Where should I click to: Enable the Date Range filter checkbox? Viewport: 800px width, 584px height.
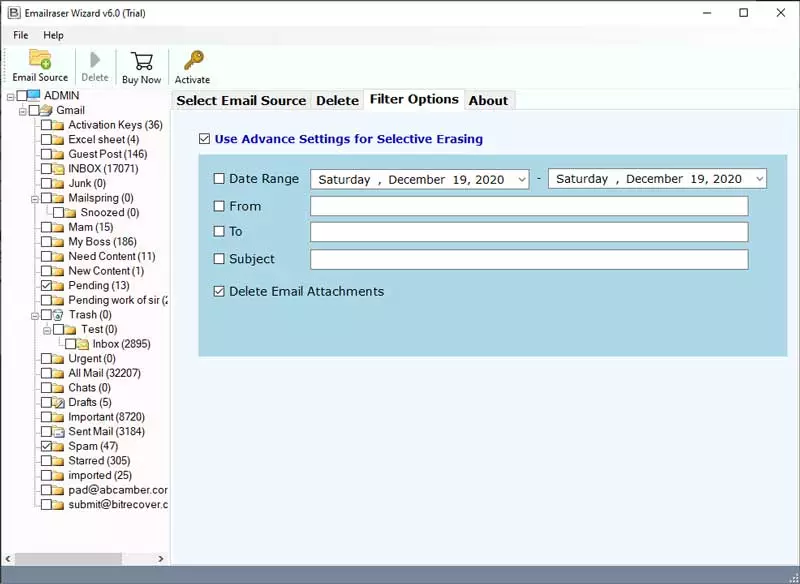[x=219, y=179]
